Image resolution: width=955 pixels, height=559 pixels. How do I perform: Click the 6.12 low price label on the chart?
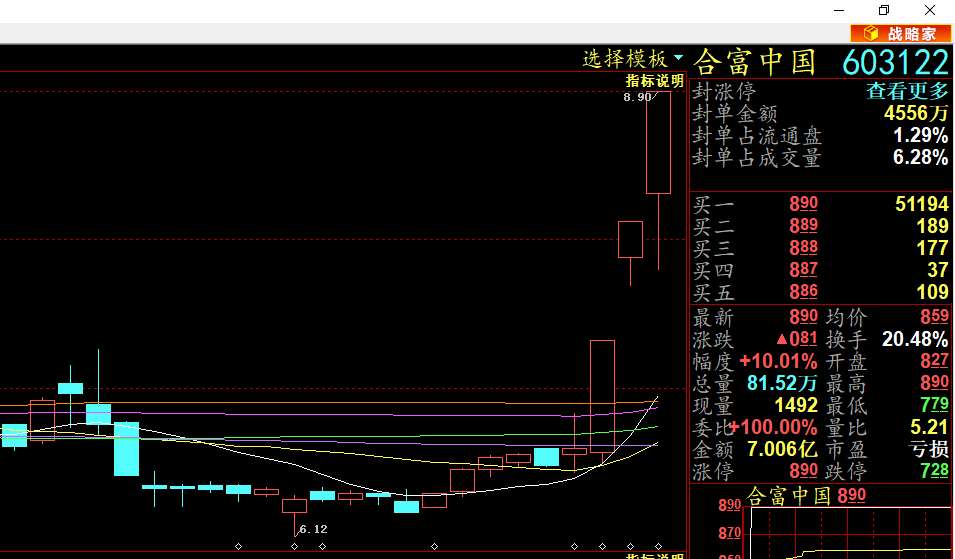(x=314, y=529)
